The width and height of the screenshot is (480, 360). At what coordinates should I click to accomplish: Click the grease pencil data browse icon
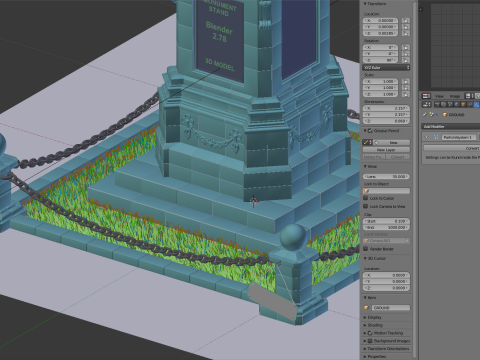(367, 142)
